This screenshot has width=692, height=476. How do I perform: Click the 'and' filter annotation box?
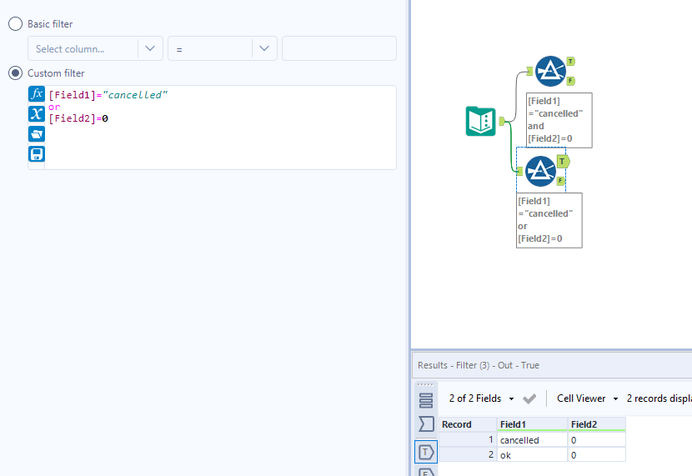click(559, 120)
